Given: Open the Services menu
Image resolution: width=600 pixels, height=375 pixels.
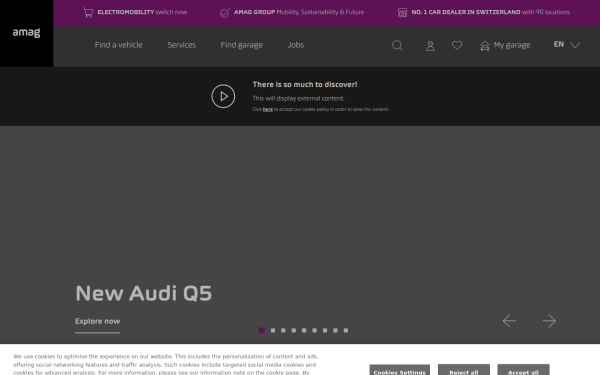Looking at the screenshot, I should [x=181, y=45].
